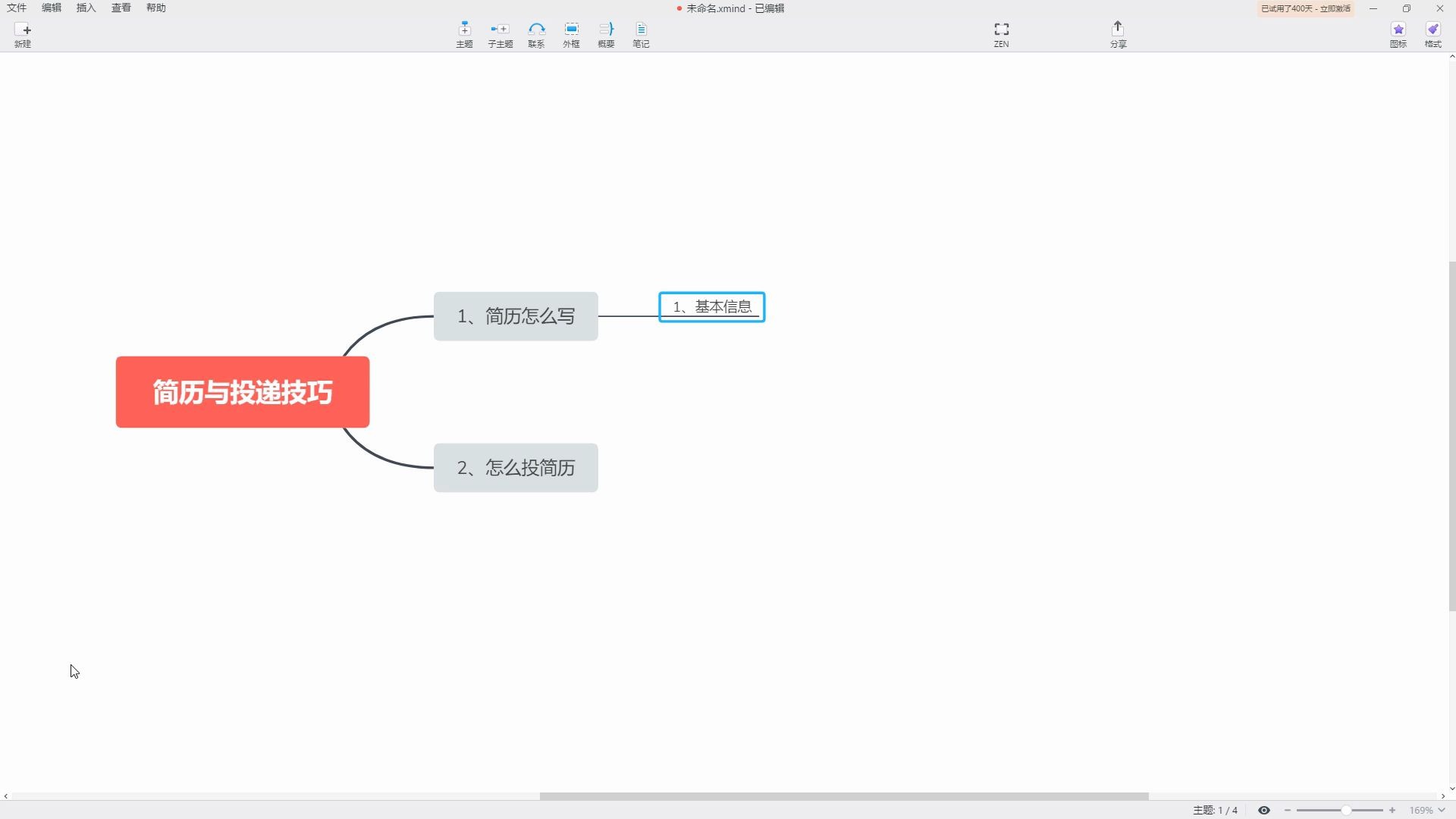Open the 帮助 menu
1456x819 pixels.
pyautogui.click(x=156, y=8)
